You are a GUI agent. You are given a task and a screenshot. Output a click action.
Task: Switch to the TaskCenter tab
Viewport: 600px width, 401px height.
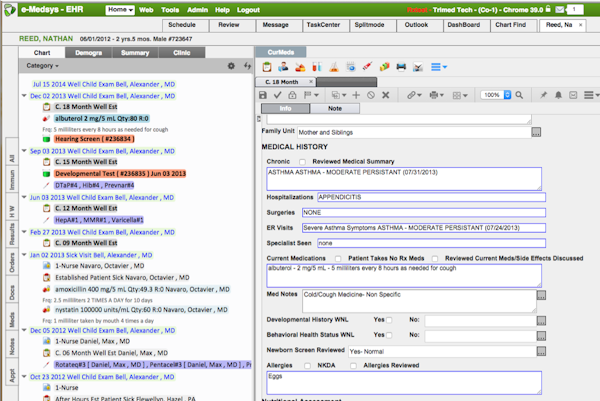pos(326,25)
